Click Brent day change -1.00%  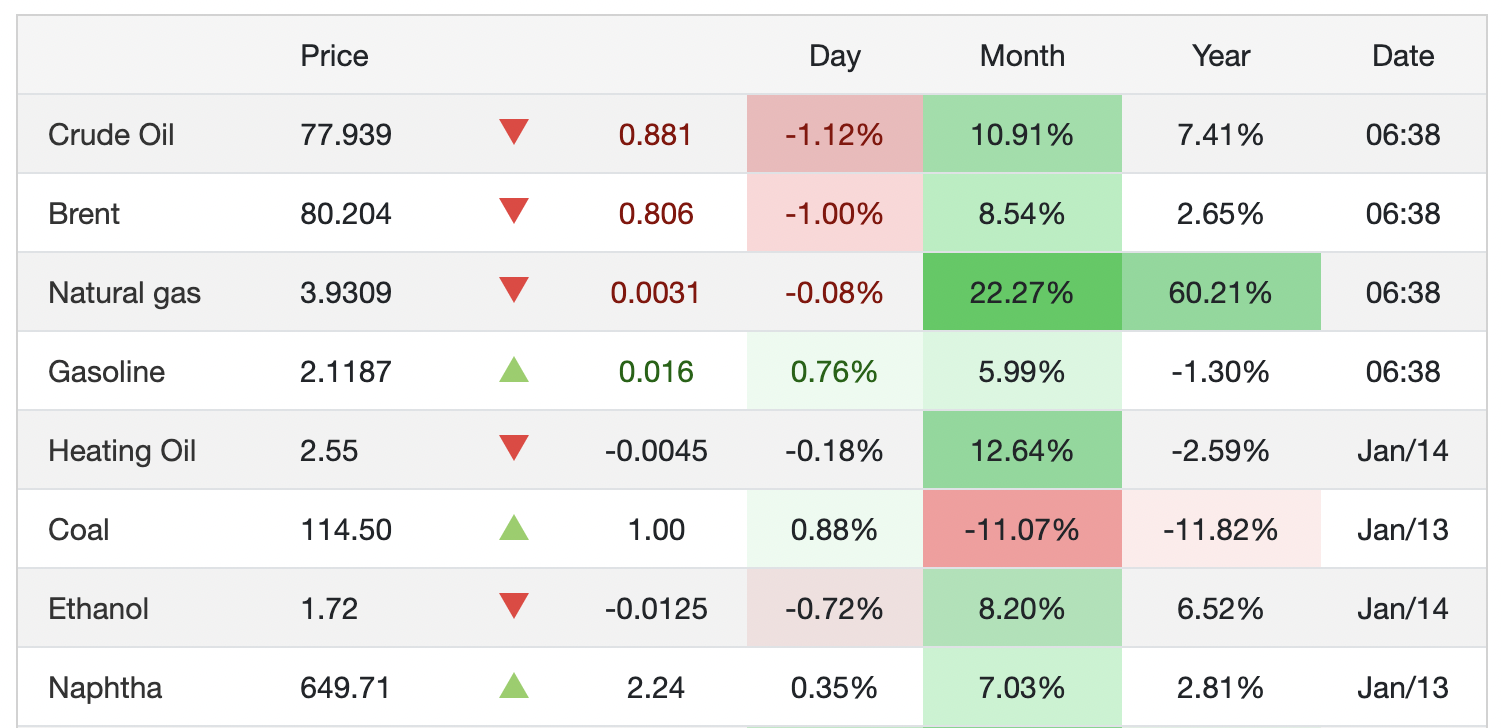(x=834, y=213)
